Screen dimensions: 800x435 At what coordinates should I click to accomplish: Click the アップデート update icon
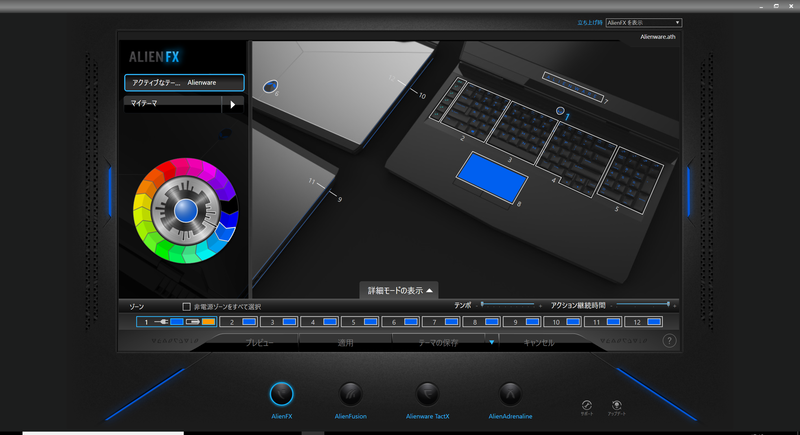616,405
